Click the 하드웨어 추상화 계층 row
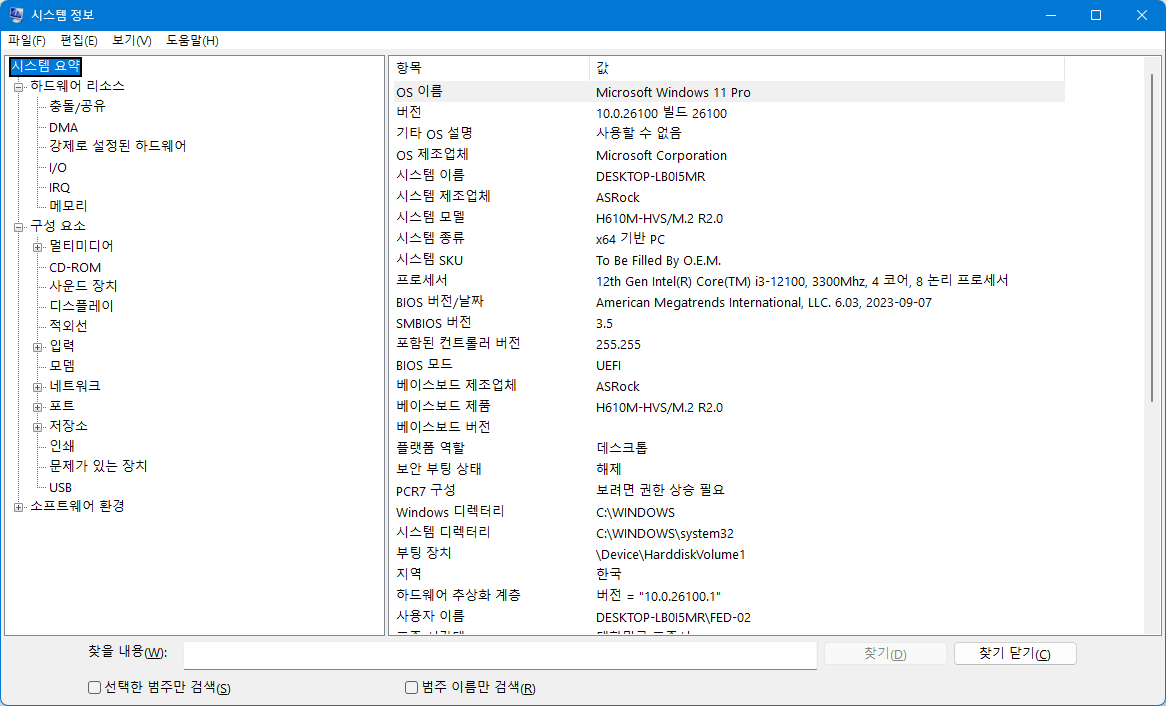Viewport: 1166px width, 706px height. point(729,595)
